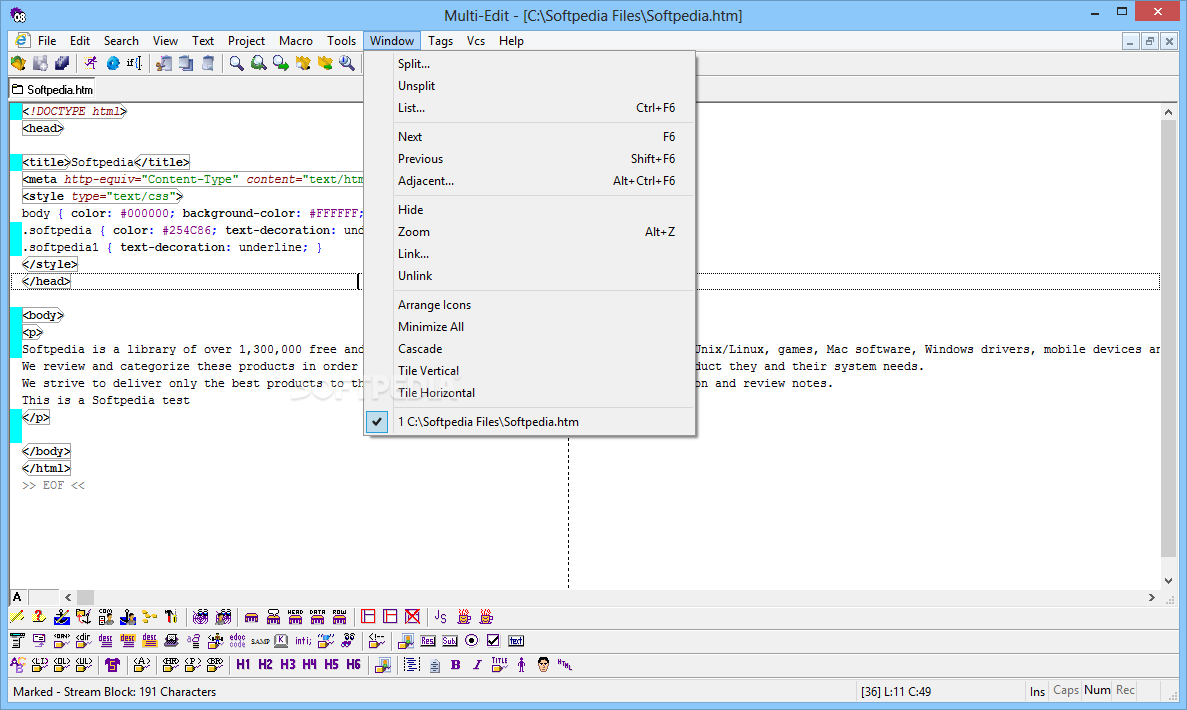Click the <!-- comment tag icon
Viewport: 1187px width, 710px height.
tap(376, 641)
